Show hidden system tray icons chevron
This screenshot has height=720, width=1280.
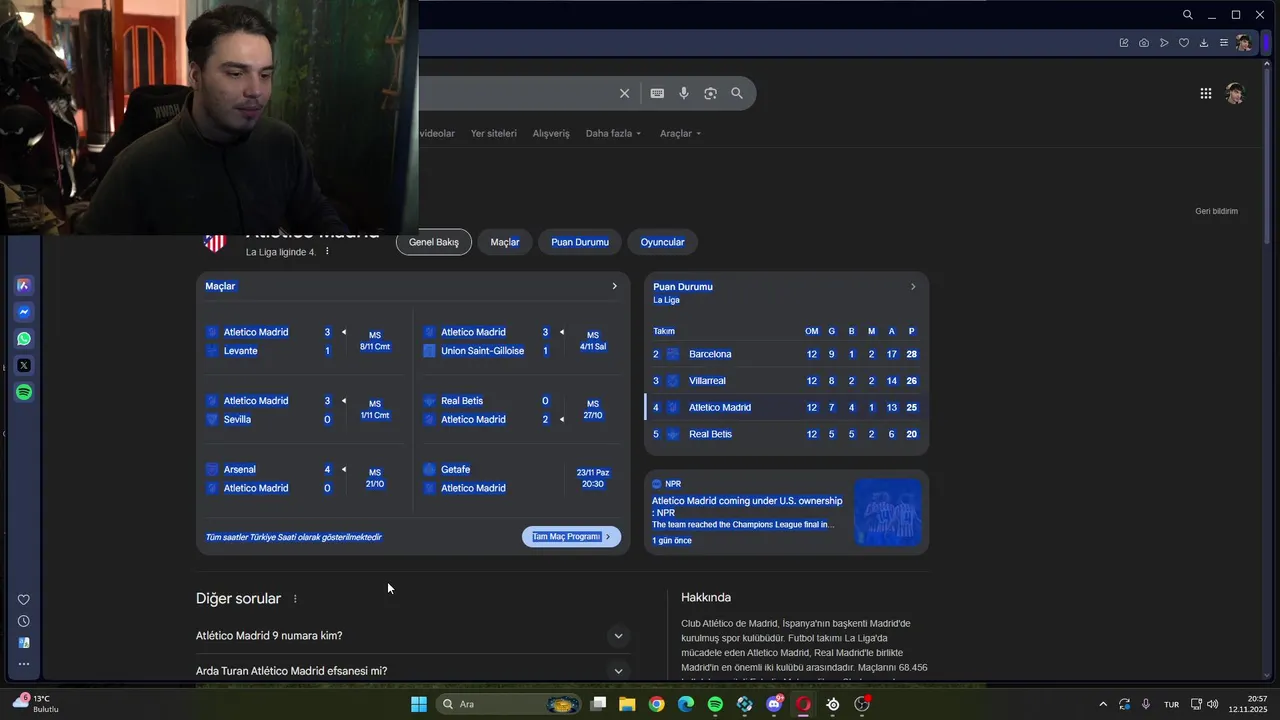[x=1103, y=704]
